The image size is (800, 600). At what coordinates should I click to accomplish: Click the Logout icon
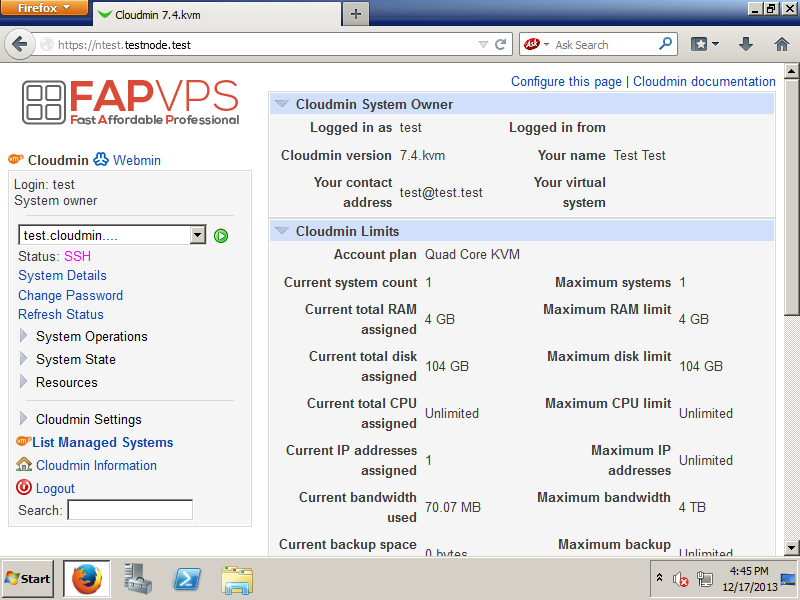pos(22,487)
